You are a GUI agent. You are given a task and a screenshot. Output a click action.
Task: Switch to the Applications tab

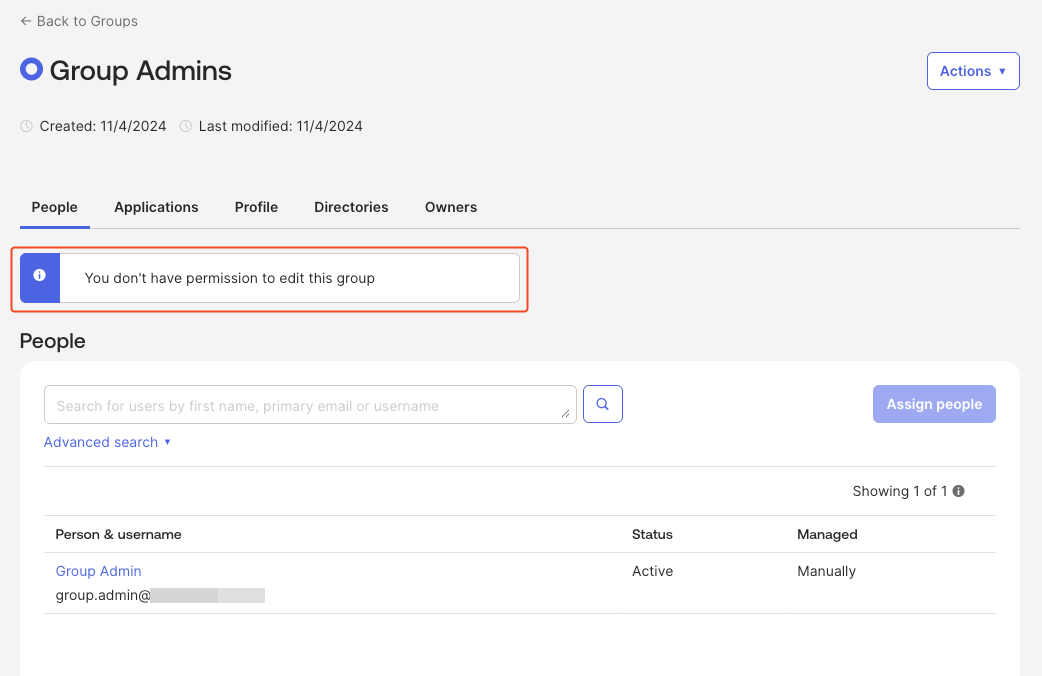pyautogui.click(x=156, y=207)
